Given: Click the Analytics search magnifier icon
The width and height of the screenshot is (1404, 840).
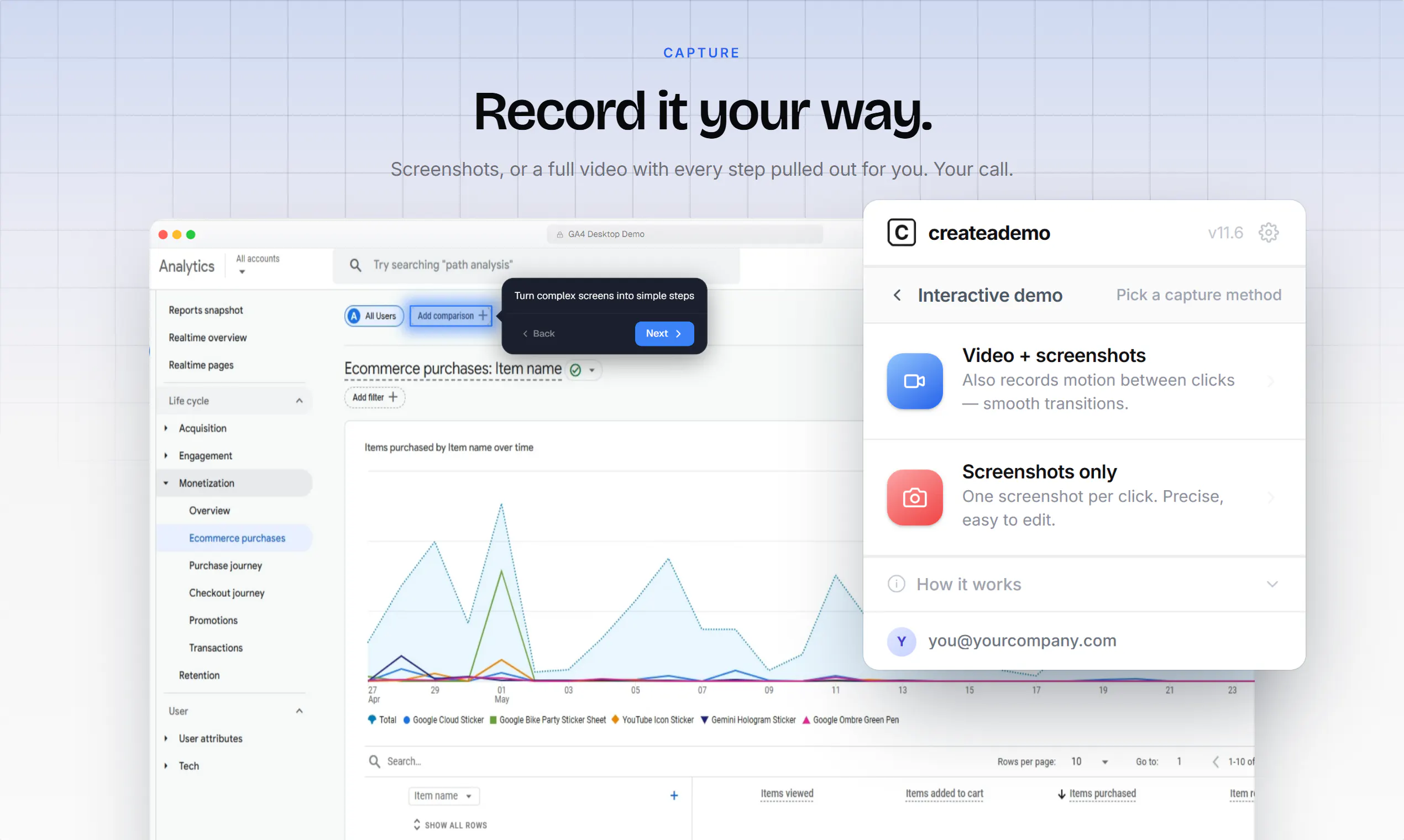Looking at the screenshot, I should point(355,265).
